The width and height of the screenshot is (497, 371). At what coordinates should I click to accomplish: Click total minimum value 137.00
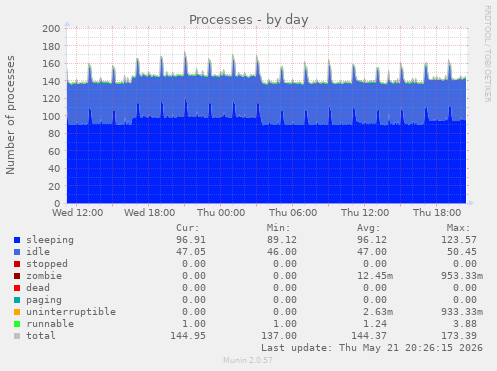279,336
